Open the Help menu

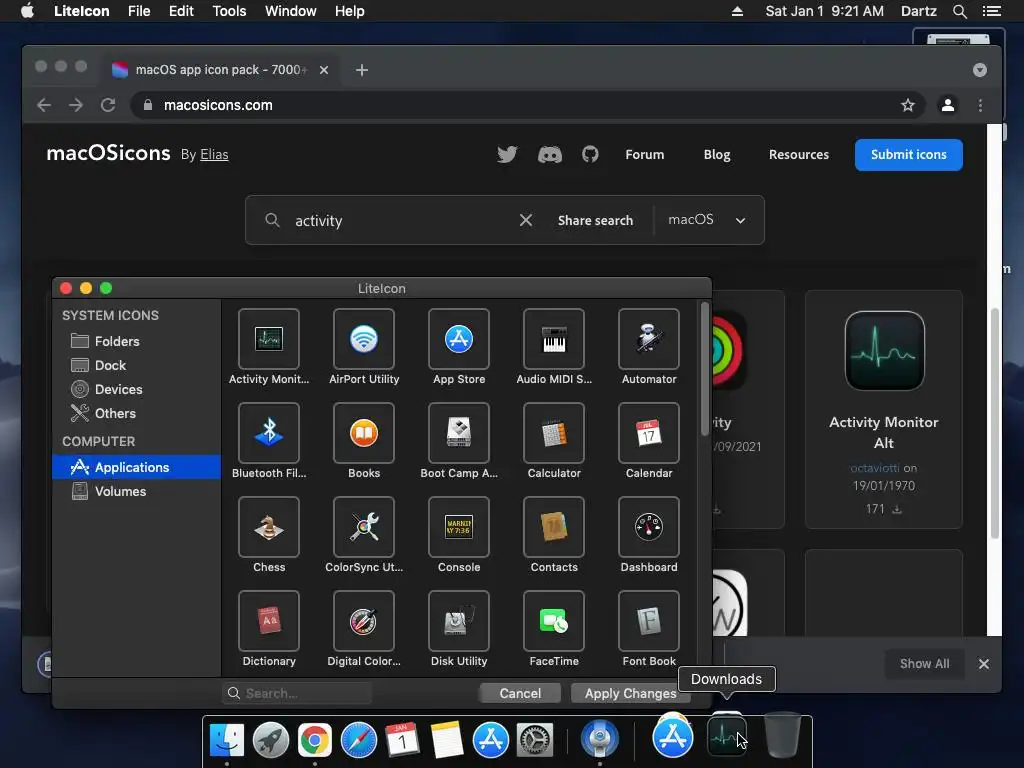tap(349, 11)
